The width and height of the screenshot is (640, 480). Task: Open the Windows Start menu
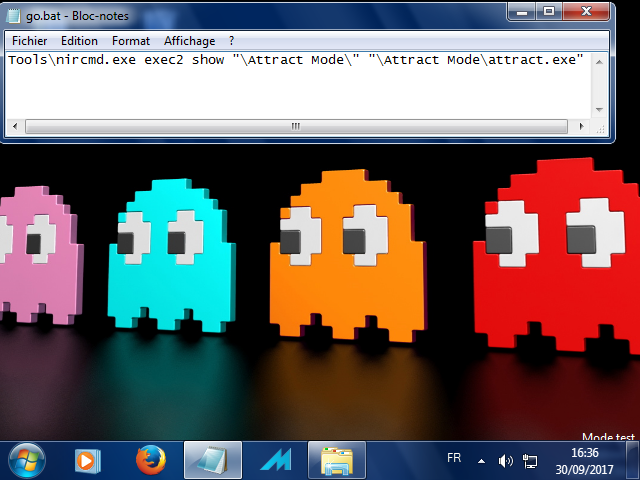pos(27,460)
